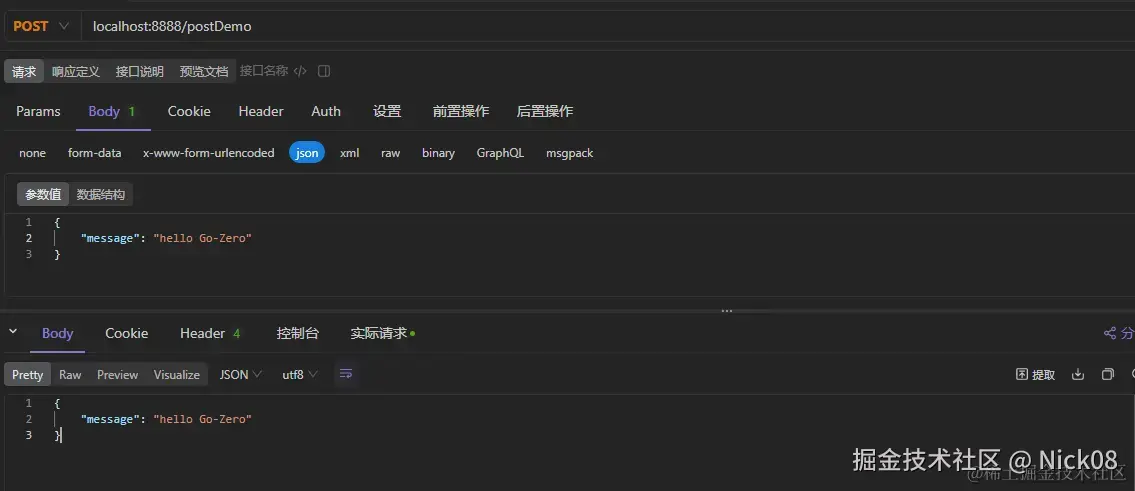
Task: Switch to the 数据结构 view
Action: point(101,195)
